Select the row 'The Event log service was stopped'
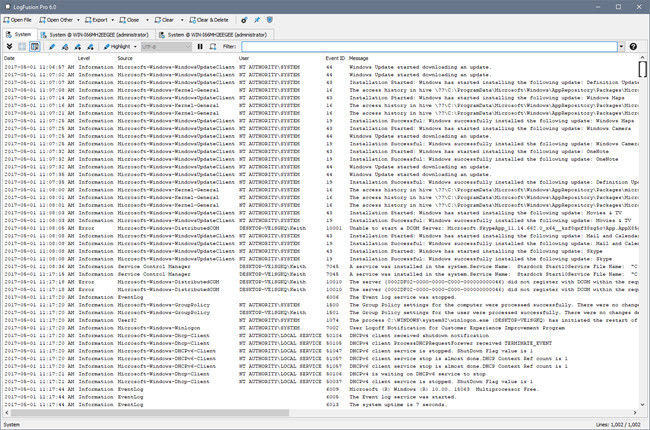 [x=321, y=297]
